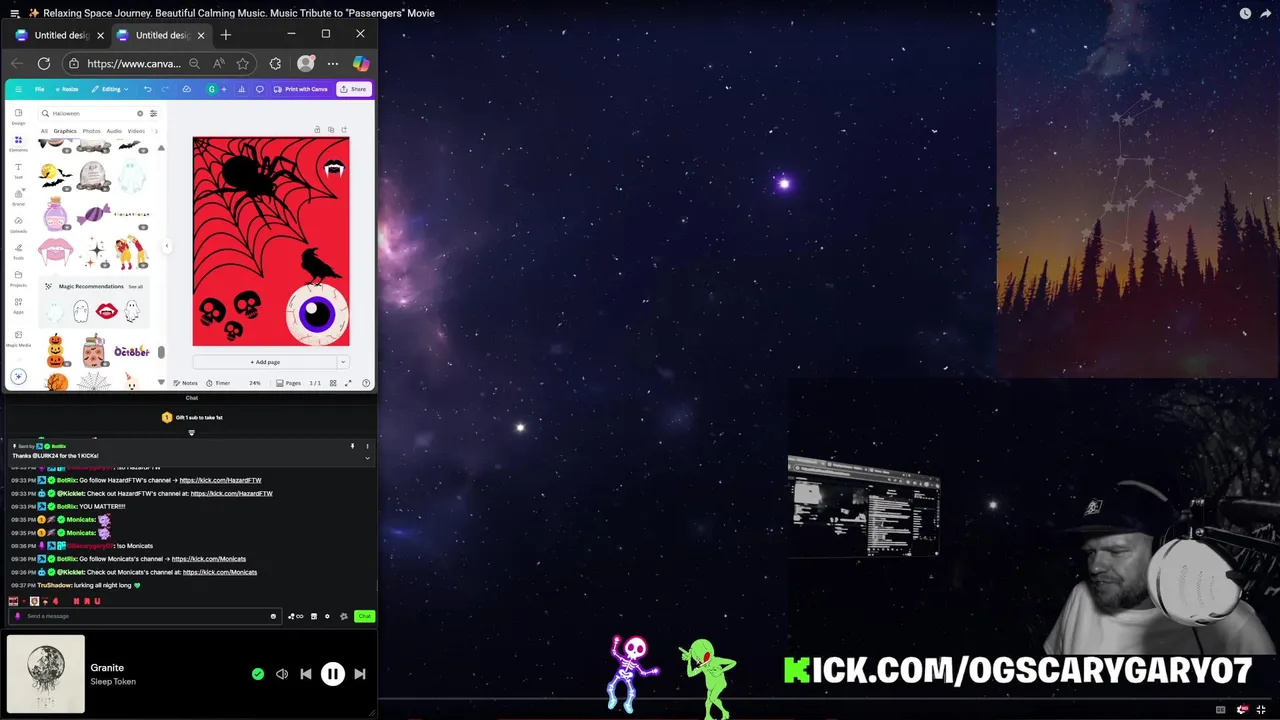Open the emoji picker in chat
The image size is (1280, 720).
(x=273, y=616)
